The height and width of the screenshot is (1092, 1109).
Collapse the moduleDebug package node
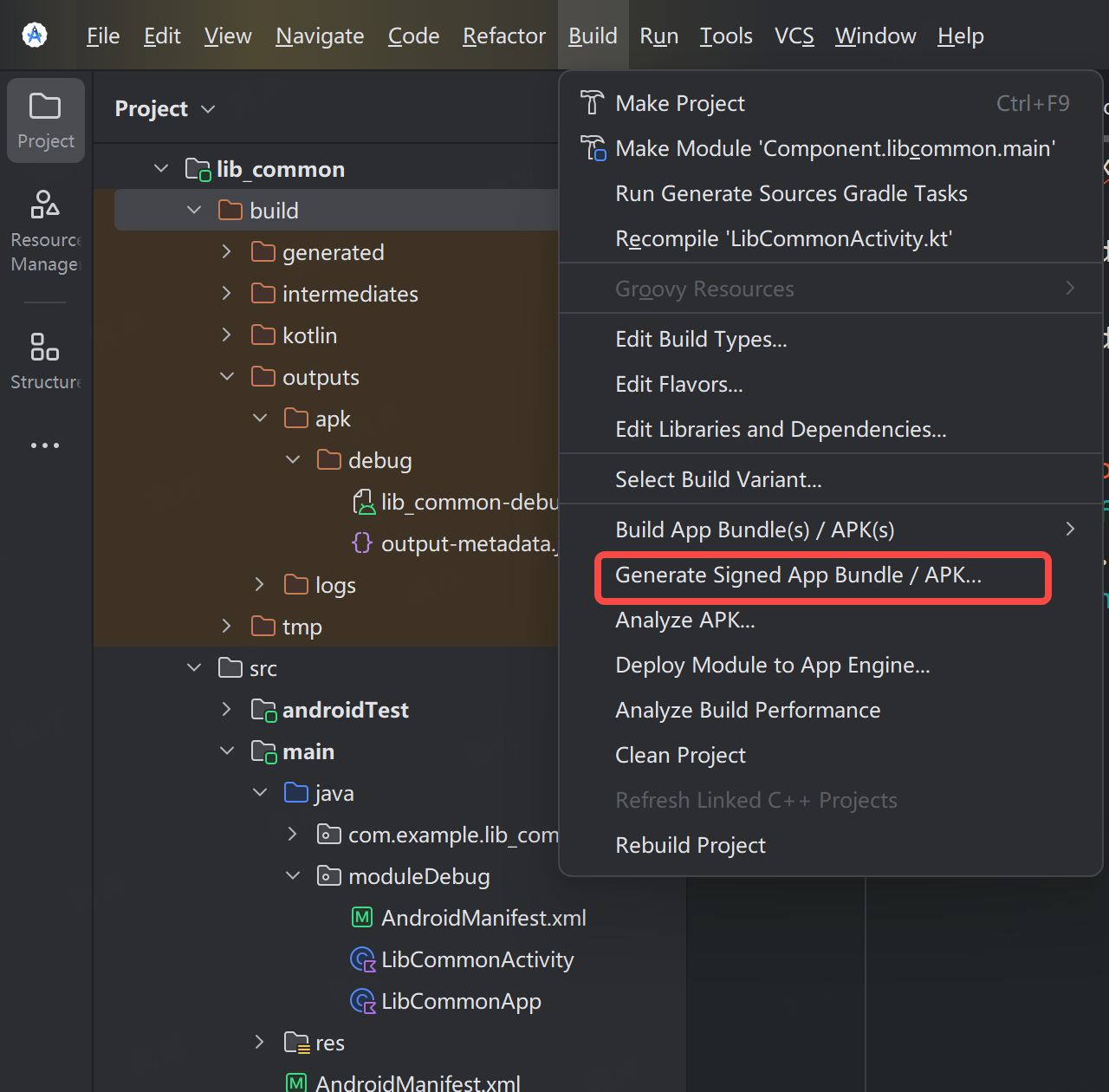point(293,875)
